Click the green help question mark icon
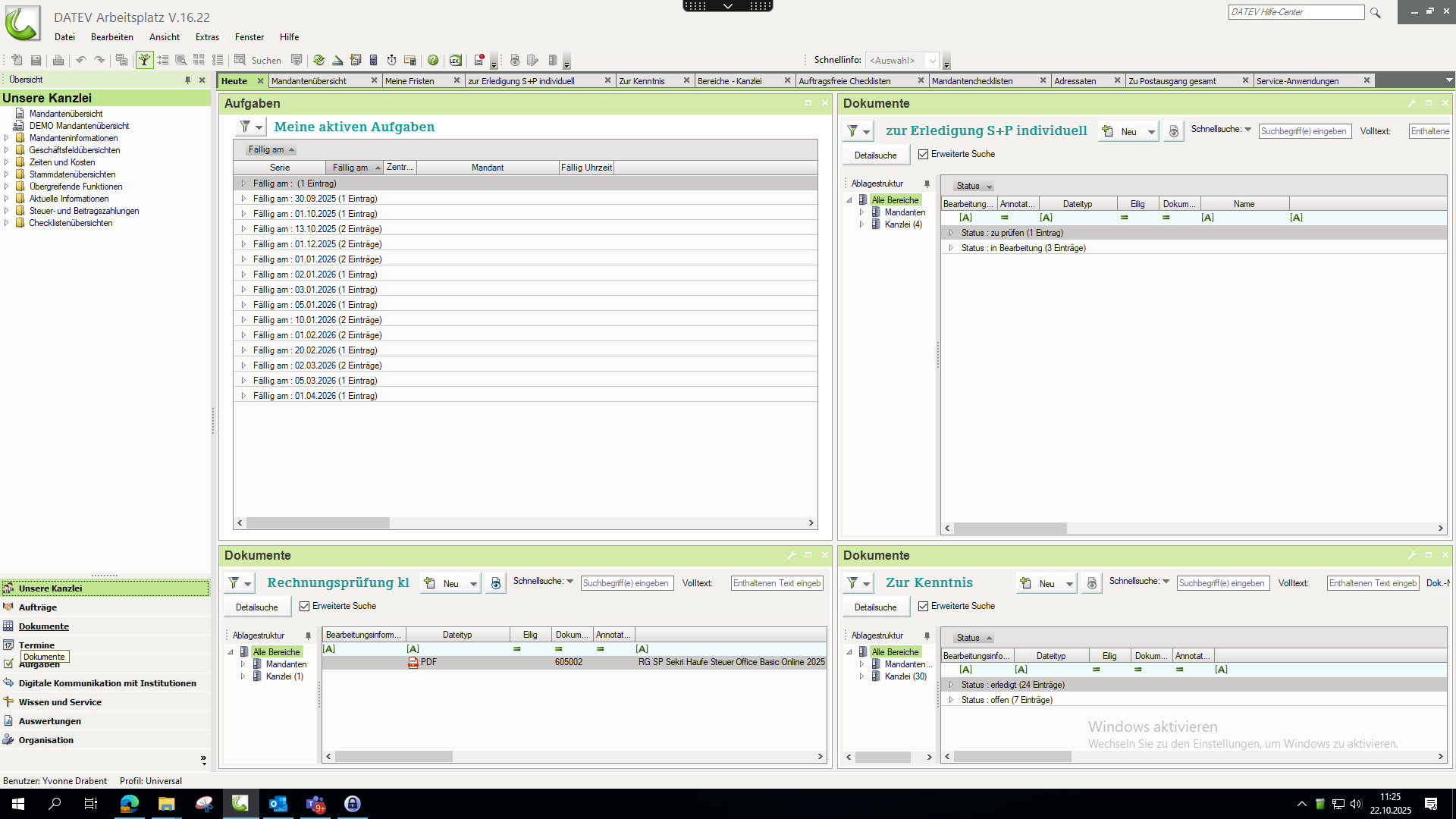1456x819 pixels. tap(433, 60)
